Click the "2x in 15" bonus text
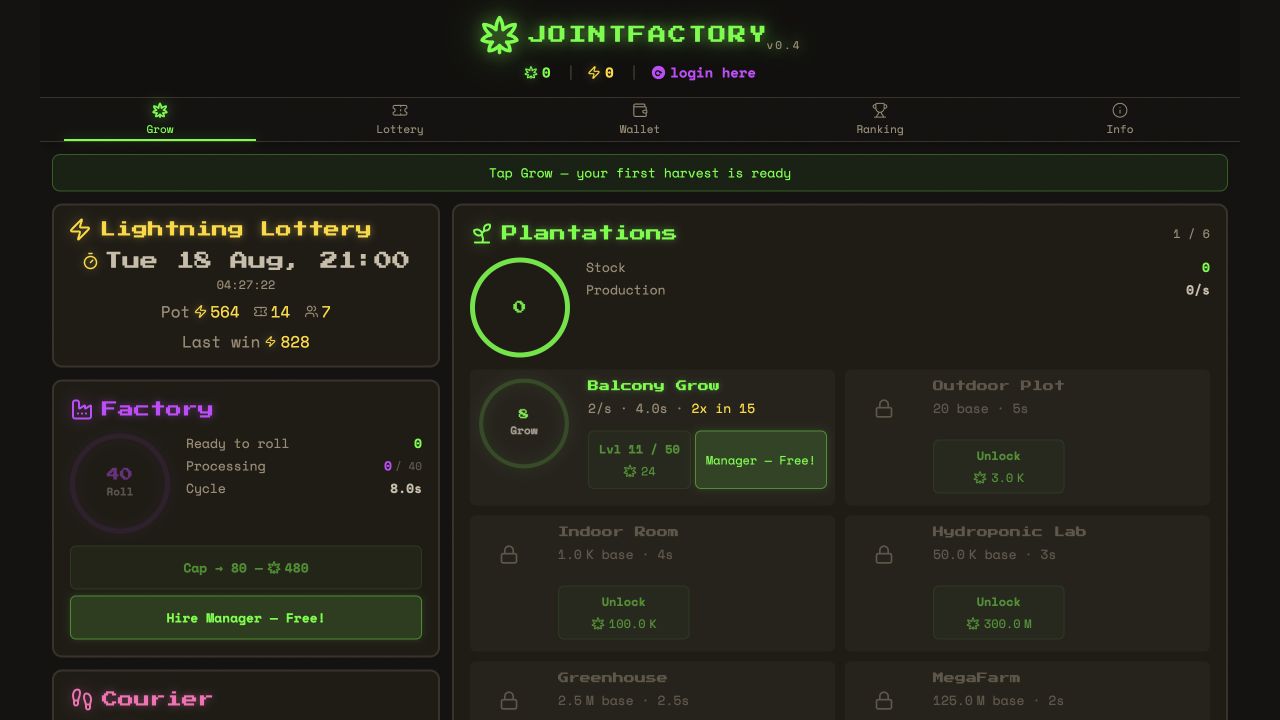Viewport: 1280px width, 720px height. point(723,409)
